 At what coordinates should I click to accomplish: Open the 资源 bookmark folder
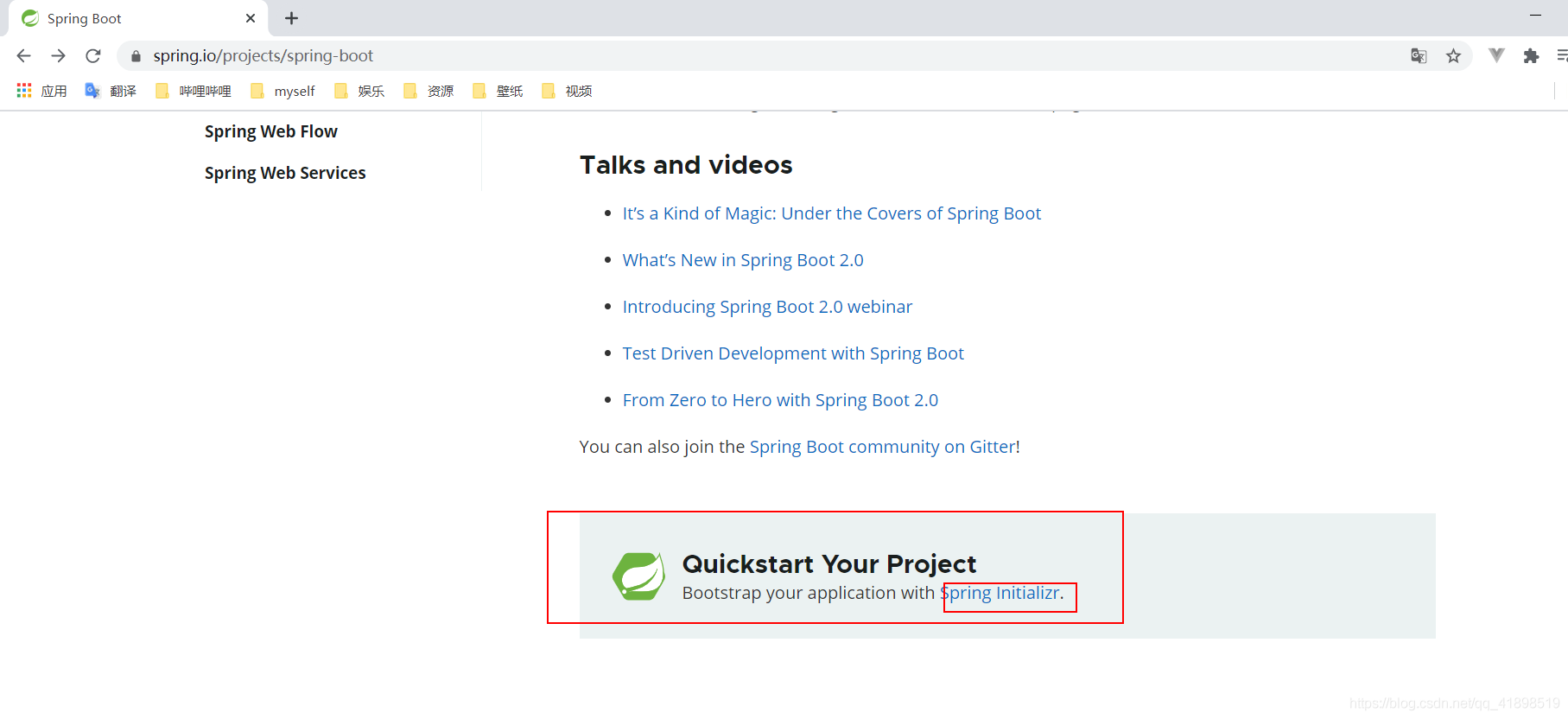coord(429,91)
